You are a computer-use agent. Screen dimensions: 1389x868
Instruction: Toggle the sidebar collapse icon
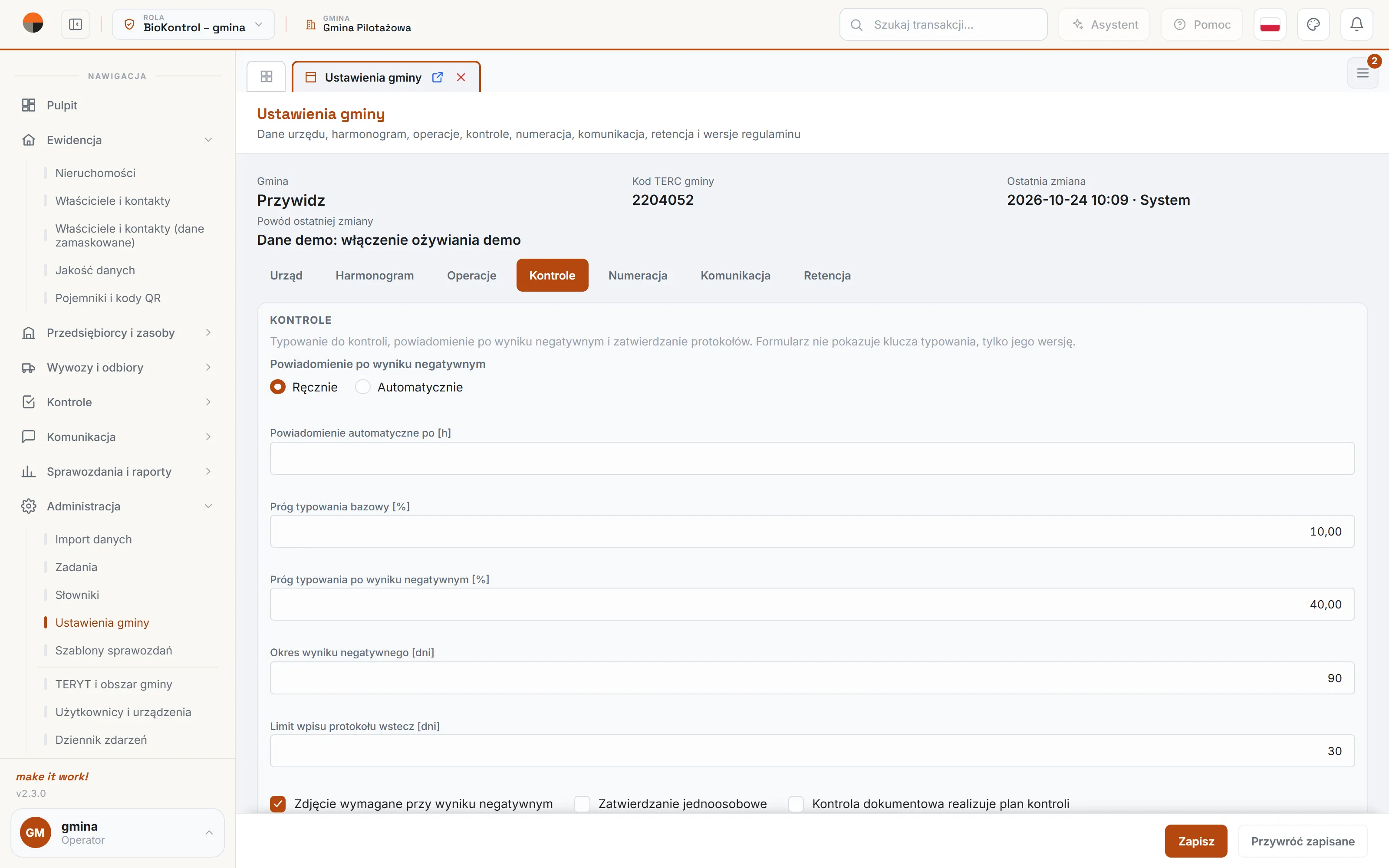tap(75, 25)
